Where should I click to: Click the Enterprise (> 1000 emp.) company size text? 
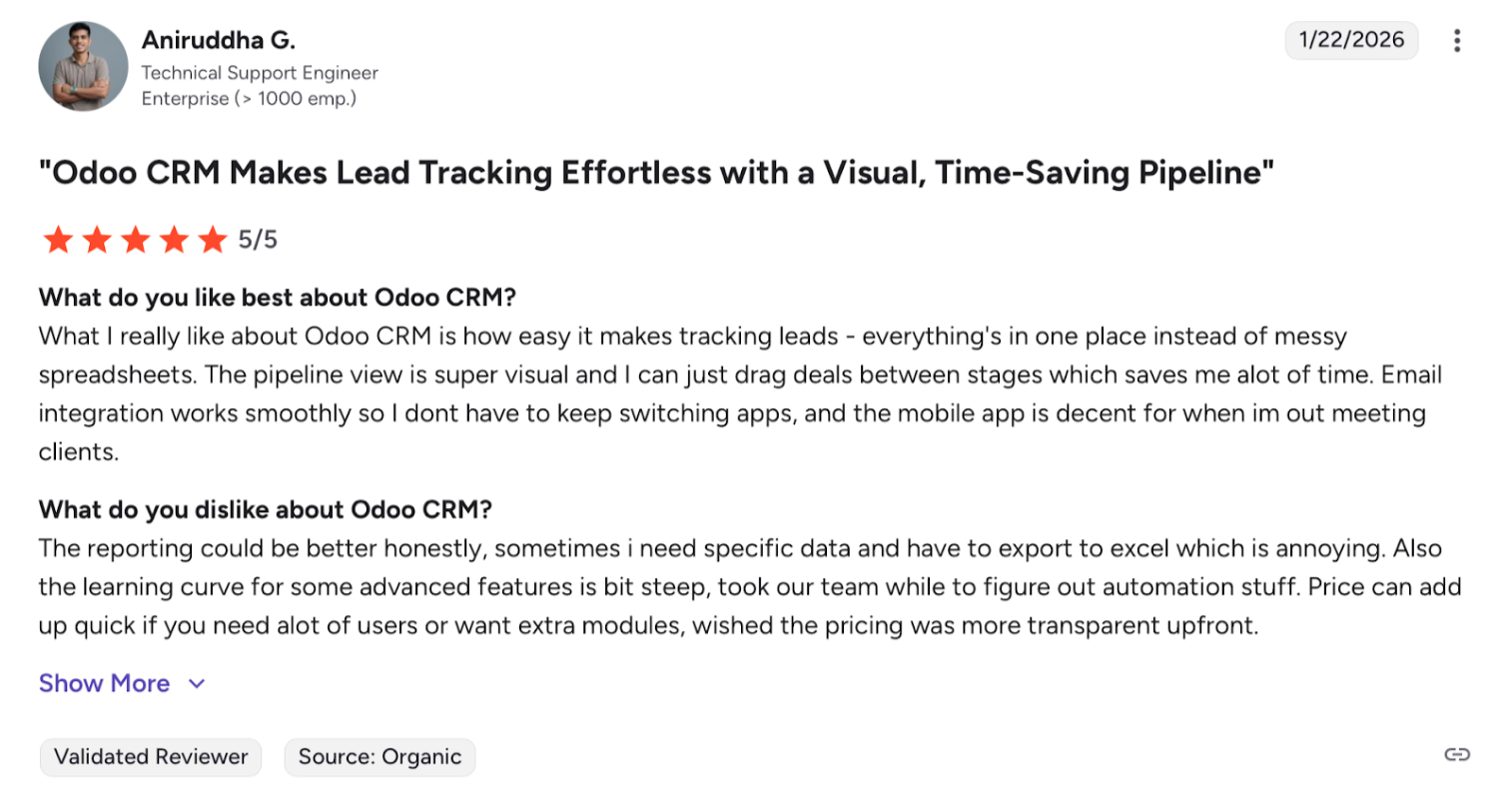pos(249,99)
